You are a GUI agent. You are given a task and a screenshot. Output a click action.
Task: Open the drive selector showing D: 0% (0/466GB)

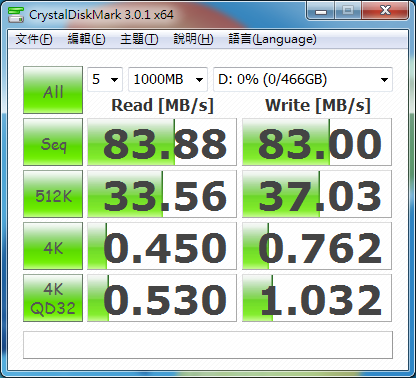[x=303, y=79]
